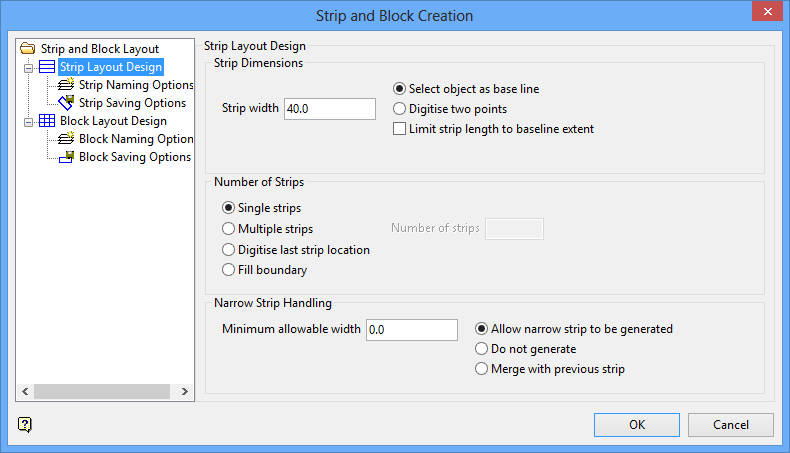Collapse the Block Layout Design tree node

[29, 122]
